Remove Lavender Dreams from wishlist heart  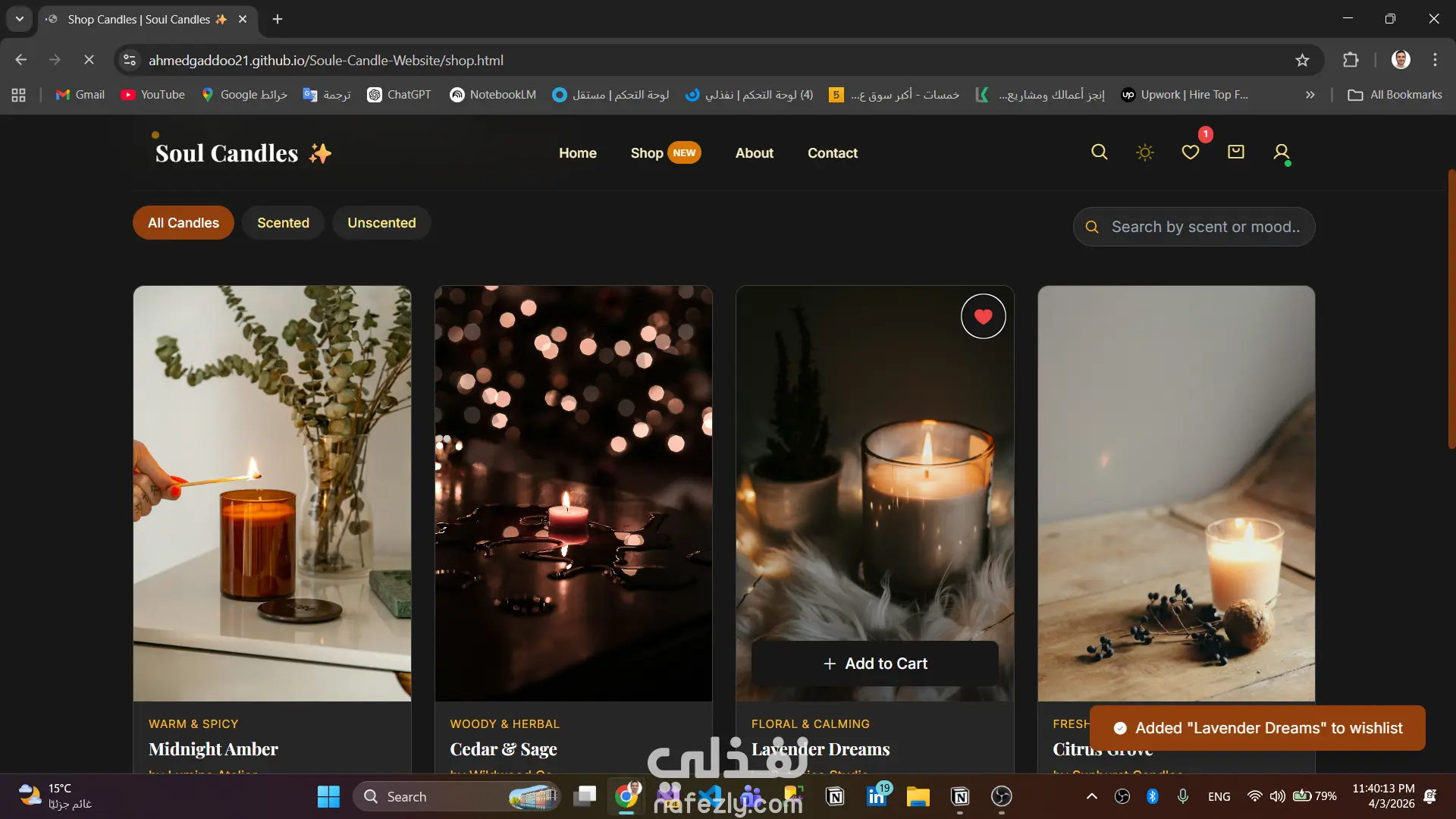pyautogui.click(x=983, y=316)
